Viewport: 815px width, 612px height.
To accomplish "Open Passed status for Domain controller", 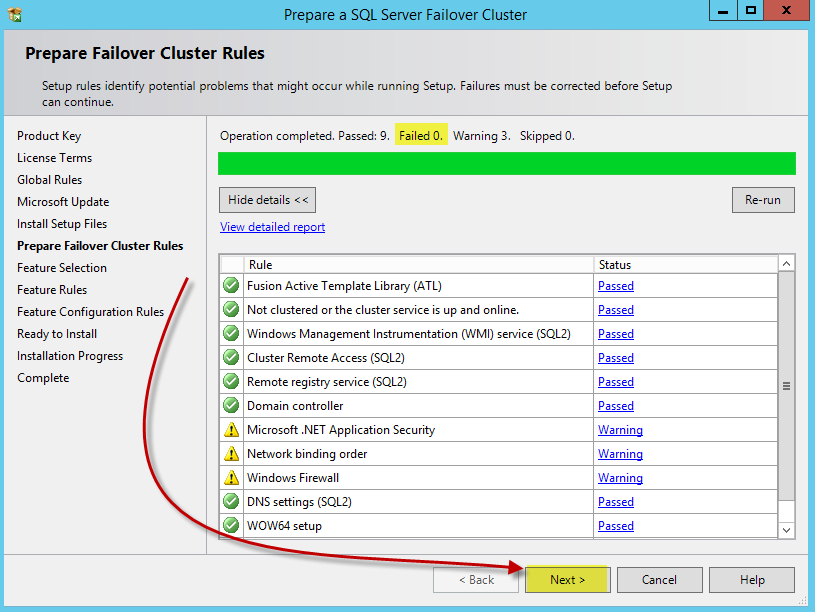I will point(615,406).
